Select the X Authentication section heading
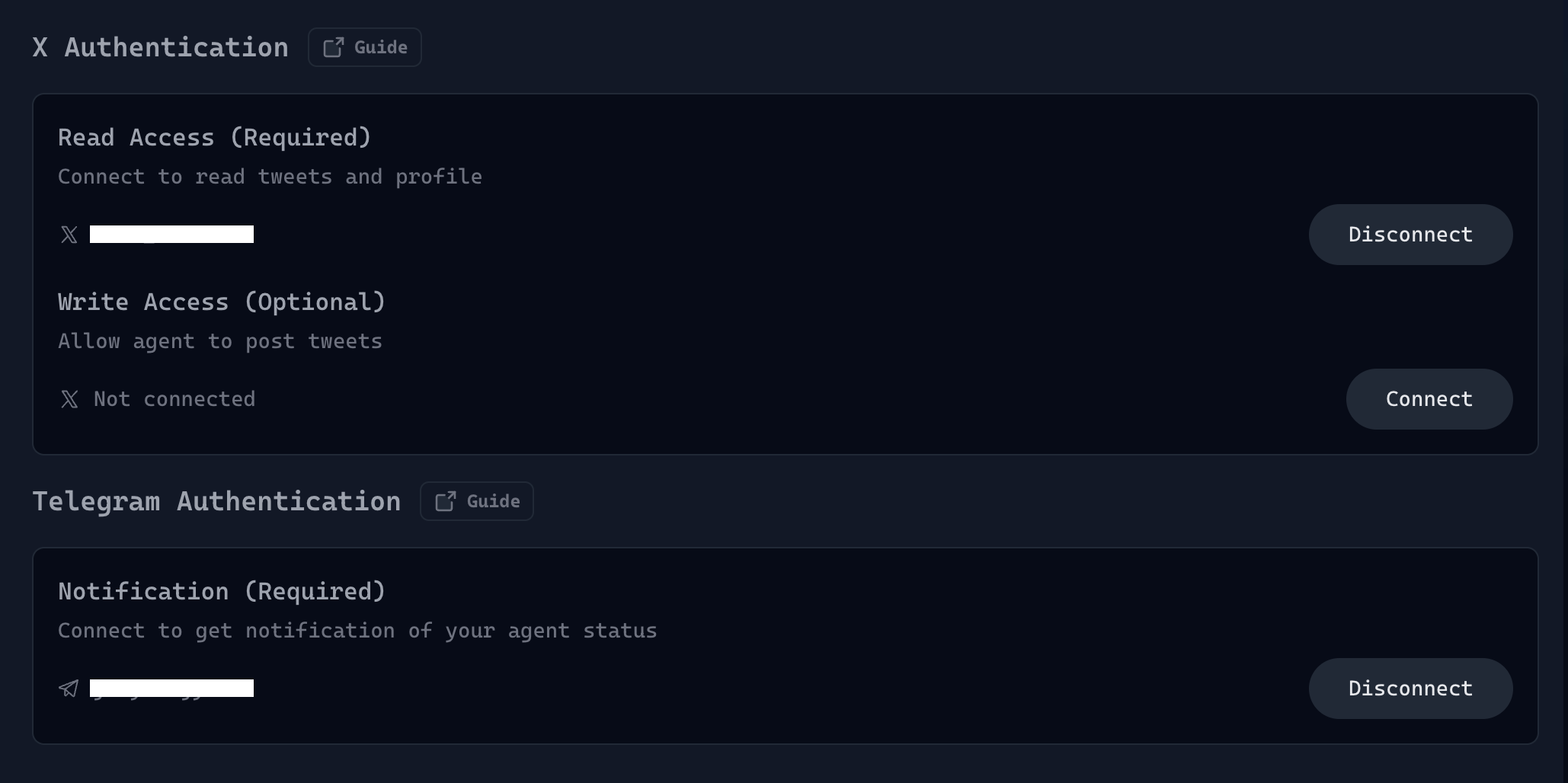This screenshot has height=783, width=1568. click(161, 47)
